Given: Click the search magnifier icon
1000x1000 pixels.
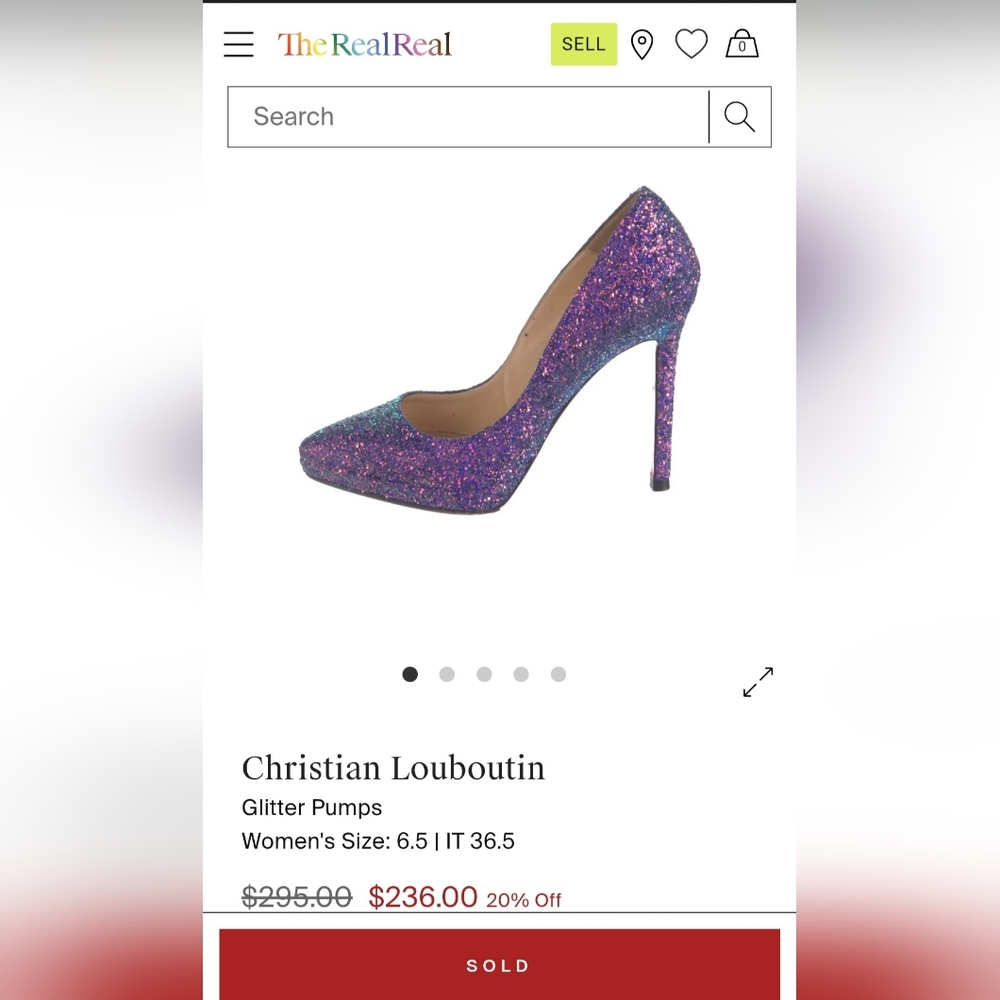Looking at the screenshot, I should tap(739, 117).
